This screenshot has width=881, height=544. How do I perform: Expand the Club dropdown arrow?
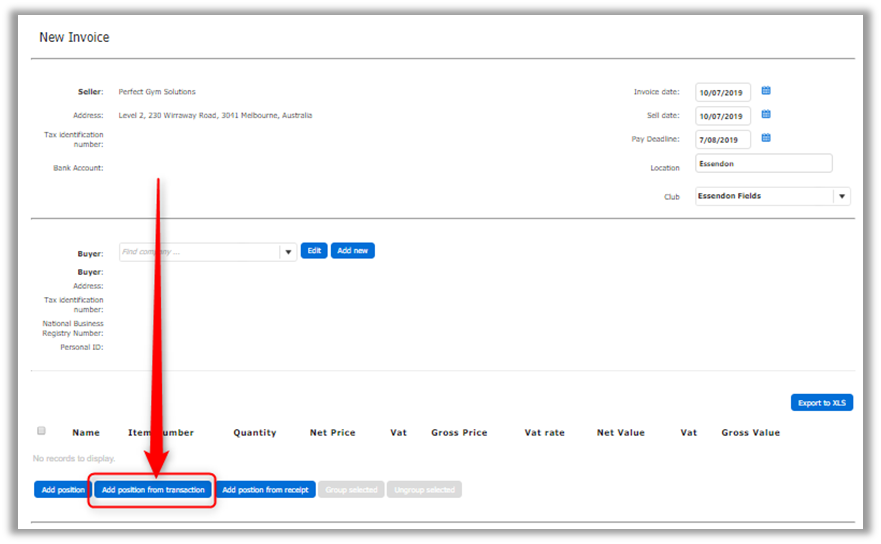coord(842,197)
